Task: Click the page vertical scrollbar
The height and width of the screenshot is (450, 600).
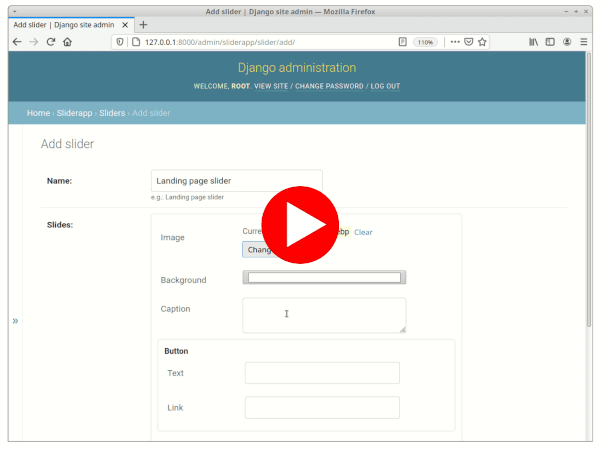Action: click(589, 189)
